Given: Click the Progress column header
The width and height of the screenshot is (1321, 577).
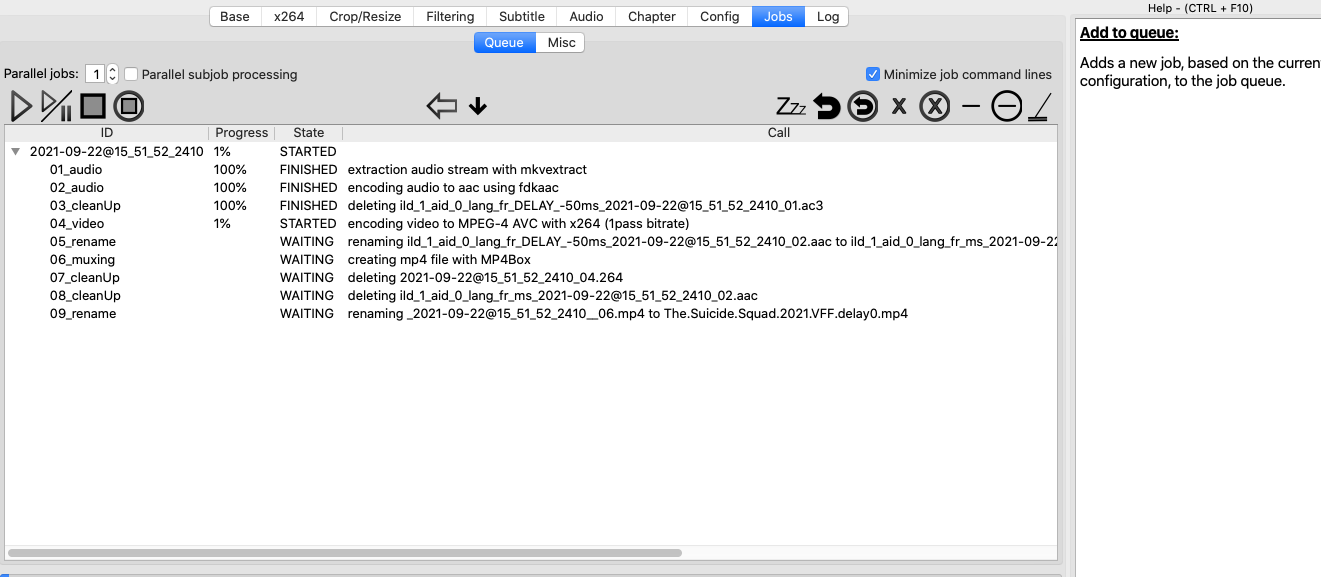Looking at the screenshot, I should 242,133.
